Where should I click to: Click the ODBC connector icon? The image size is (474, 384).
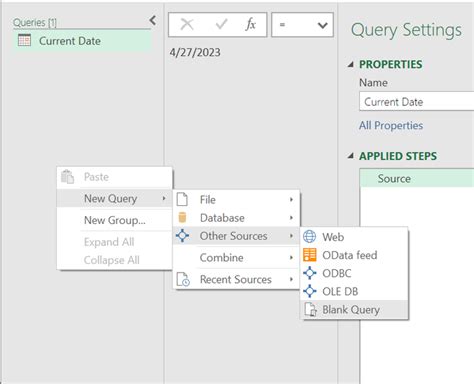[310, 273]
